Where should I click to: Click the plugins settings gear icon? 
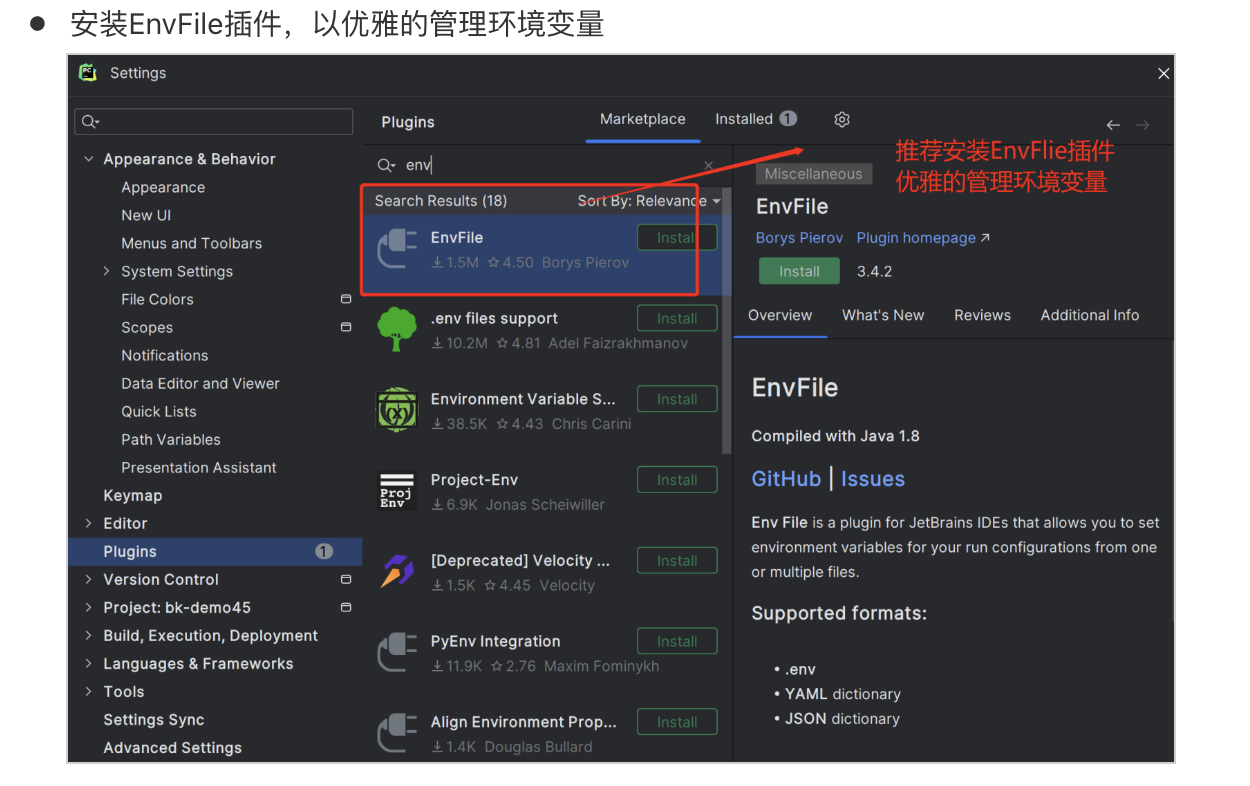842,120
